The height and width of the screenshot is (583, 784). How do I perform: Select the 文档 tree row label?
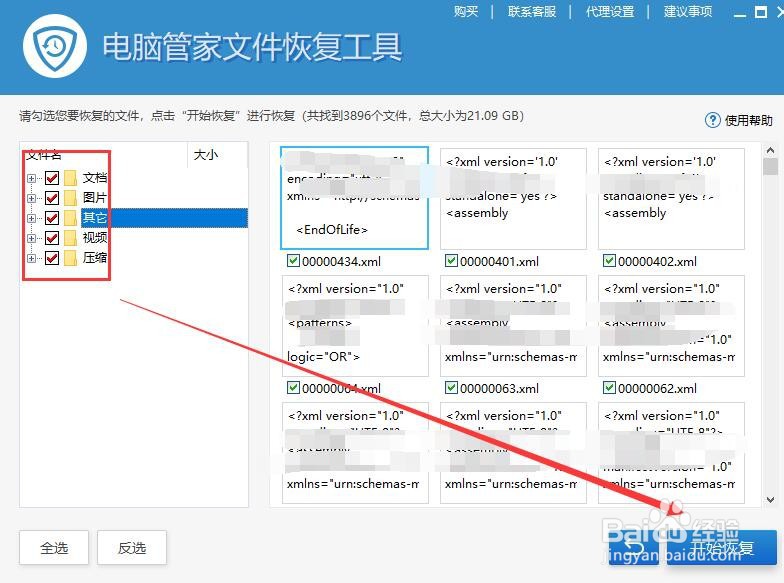click(94, 178)
